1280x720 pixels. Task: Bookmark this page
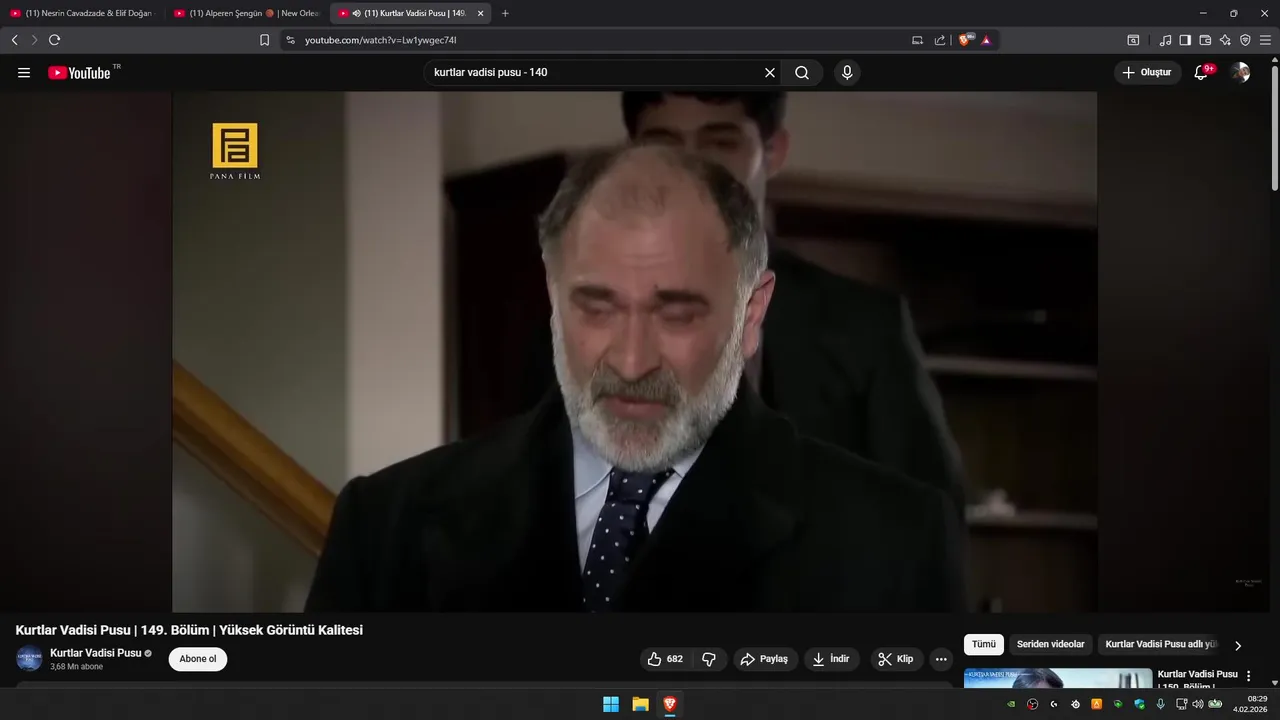[264, 40]
